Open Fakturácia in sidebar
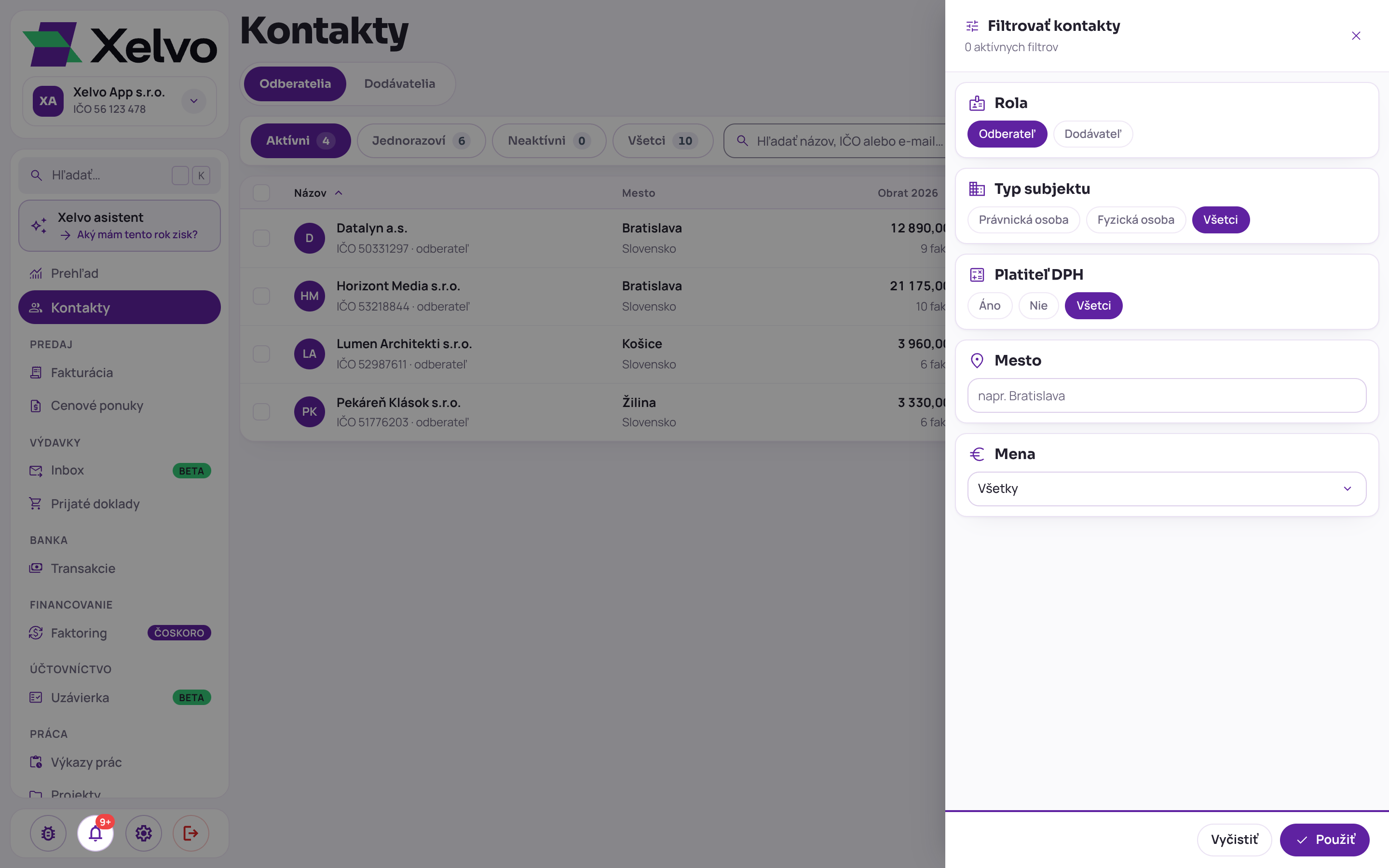 tap(120, 373)
